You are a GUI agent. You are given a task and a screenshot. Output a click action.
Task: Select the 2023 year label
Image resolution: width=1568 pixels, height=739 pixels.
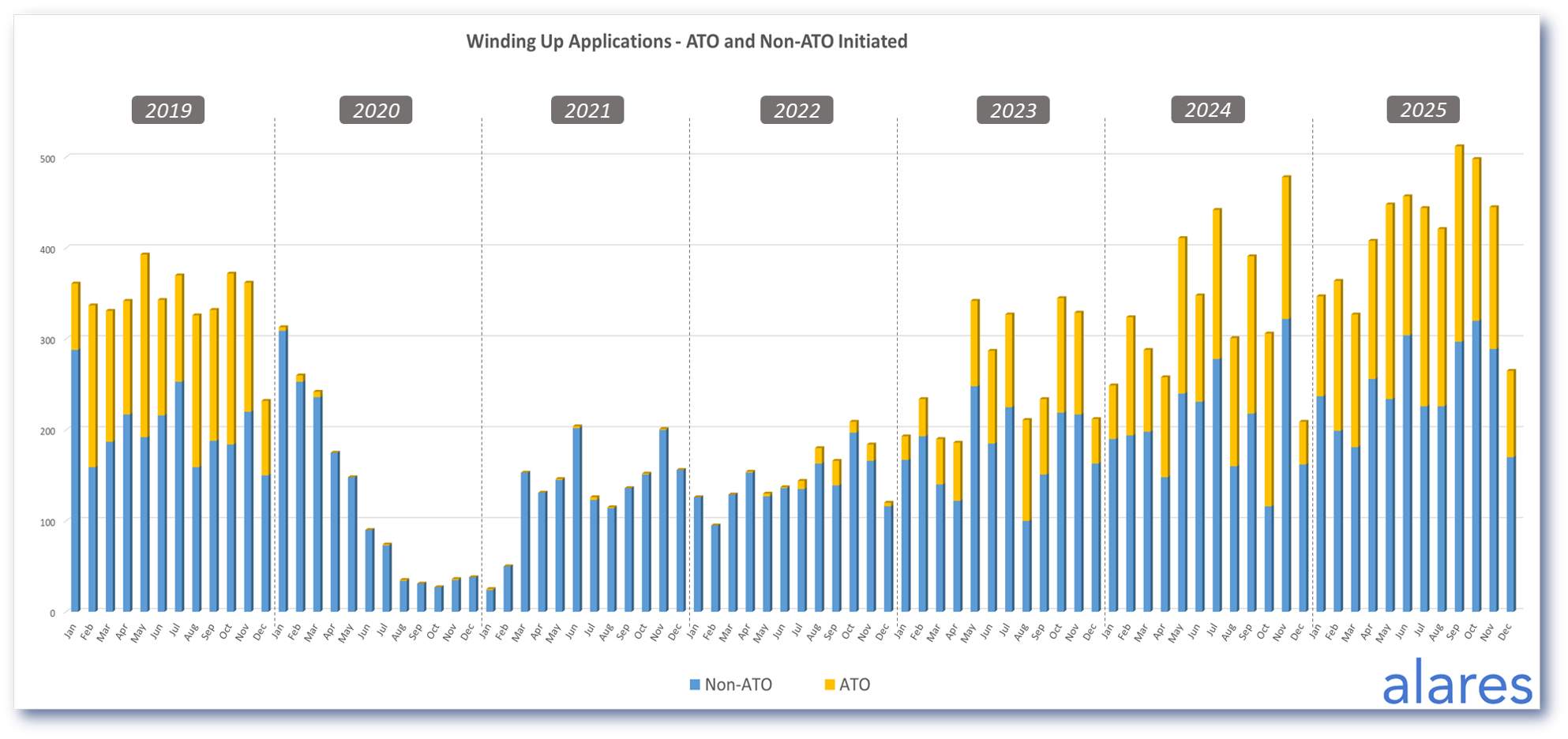1013,110
